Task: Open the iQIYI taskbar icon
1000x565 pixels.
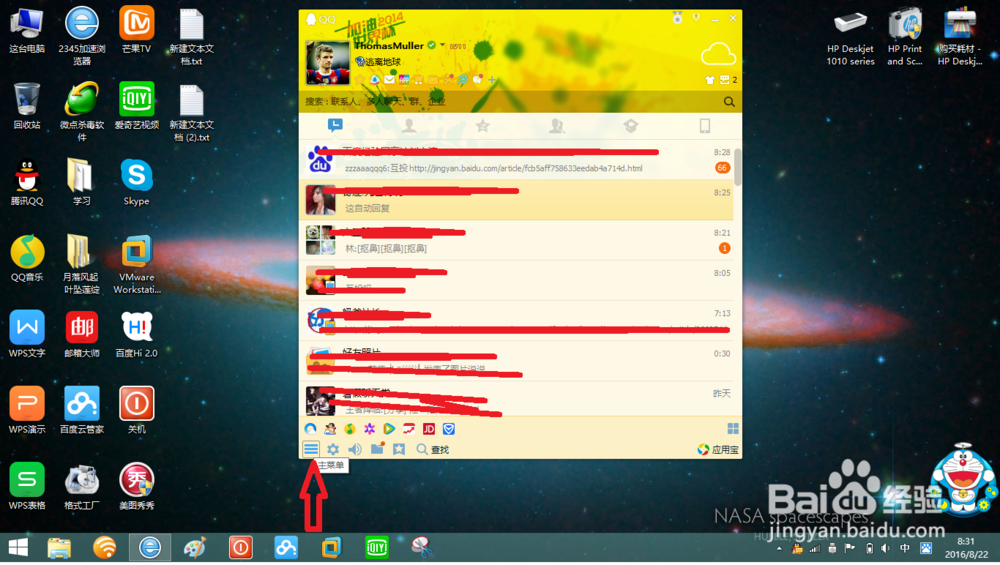Action: pyautogui.click(x=377, y=548)
